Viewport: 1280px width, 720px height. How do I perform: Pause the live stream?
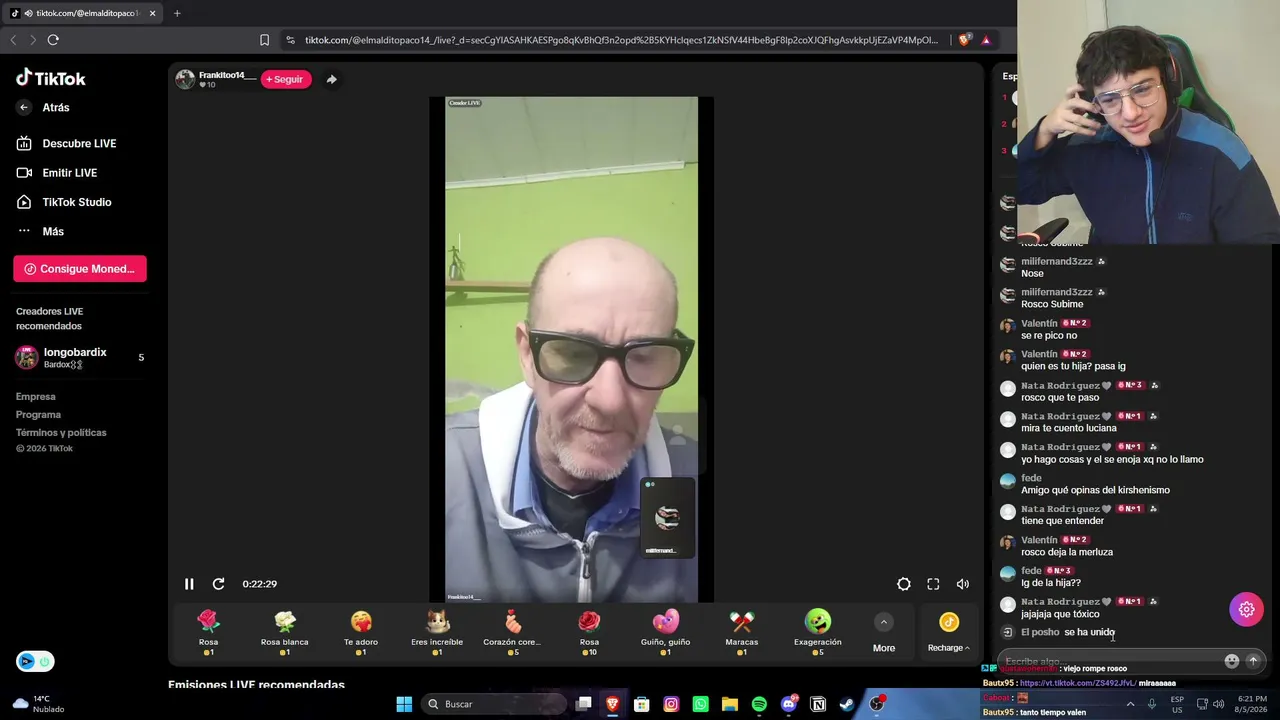coord(189,584)
